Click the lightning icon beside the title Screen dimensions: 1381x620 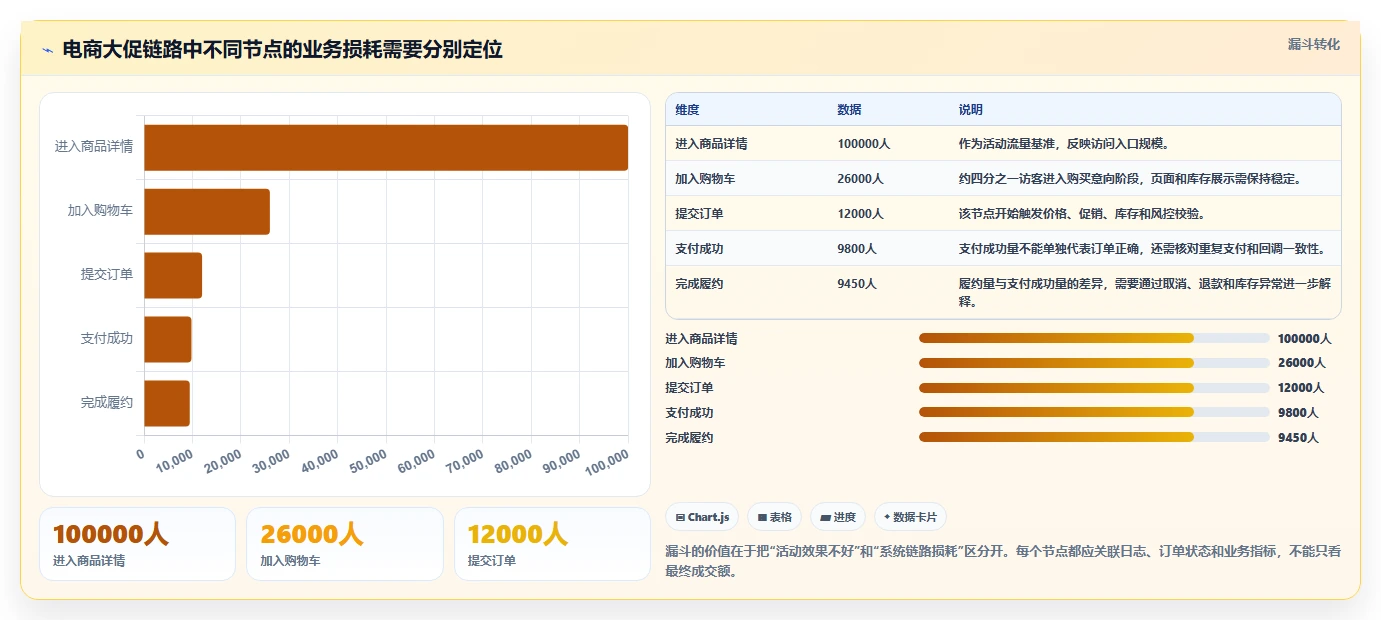pos(47,50)
